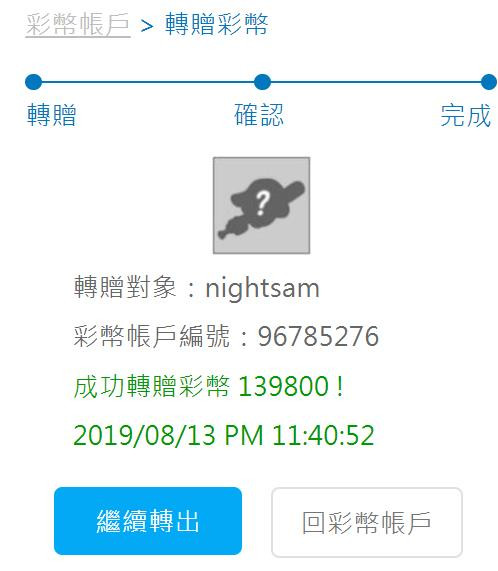Click the 轉贈彩幣 breadcrumb title
Viewport: 498px width, 571px height.
pos(217,24)
